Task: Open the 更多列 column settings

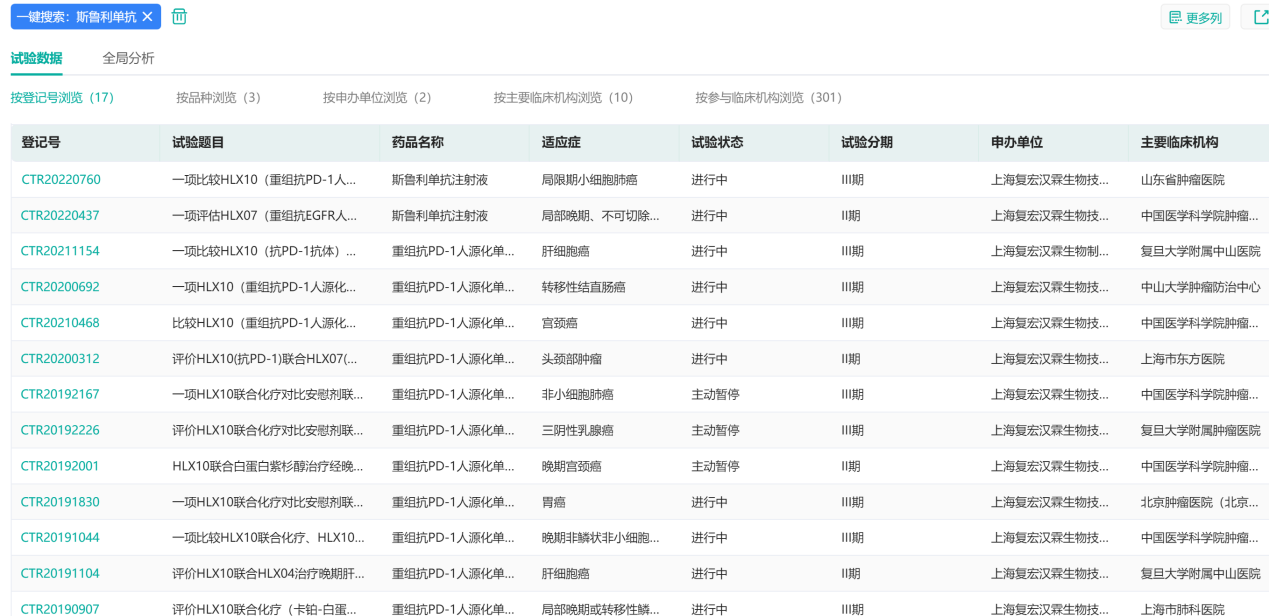Action: point(1195,18)
